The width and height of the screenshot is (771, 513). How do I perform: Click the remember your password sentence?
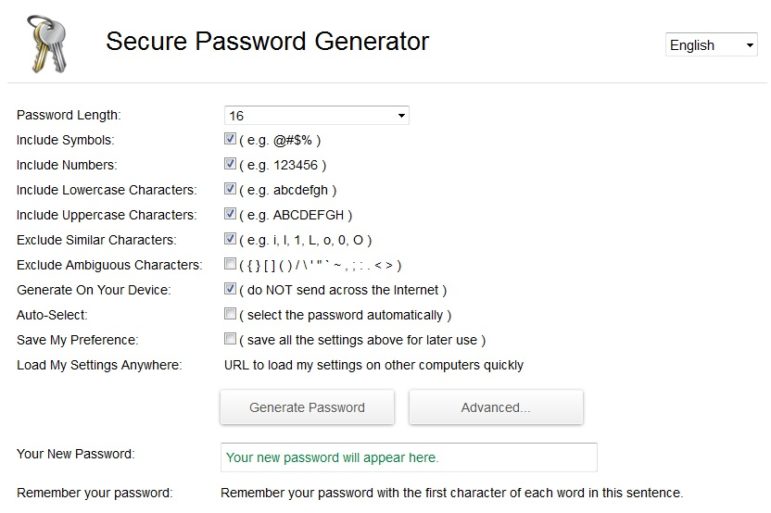[451, 493]
